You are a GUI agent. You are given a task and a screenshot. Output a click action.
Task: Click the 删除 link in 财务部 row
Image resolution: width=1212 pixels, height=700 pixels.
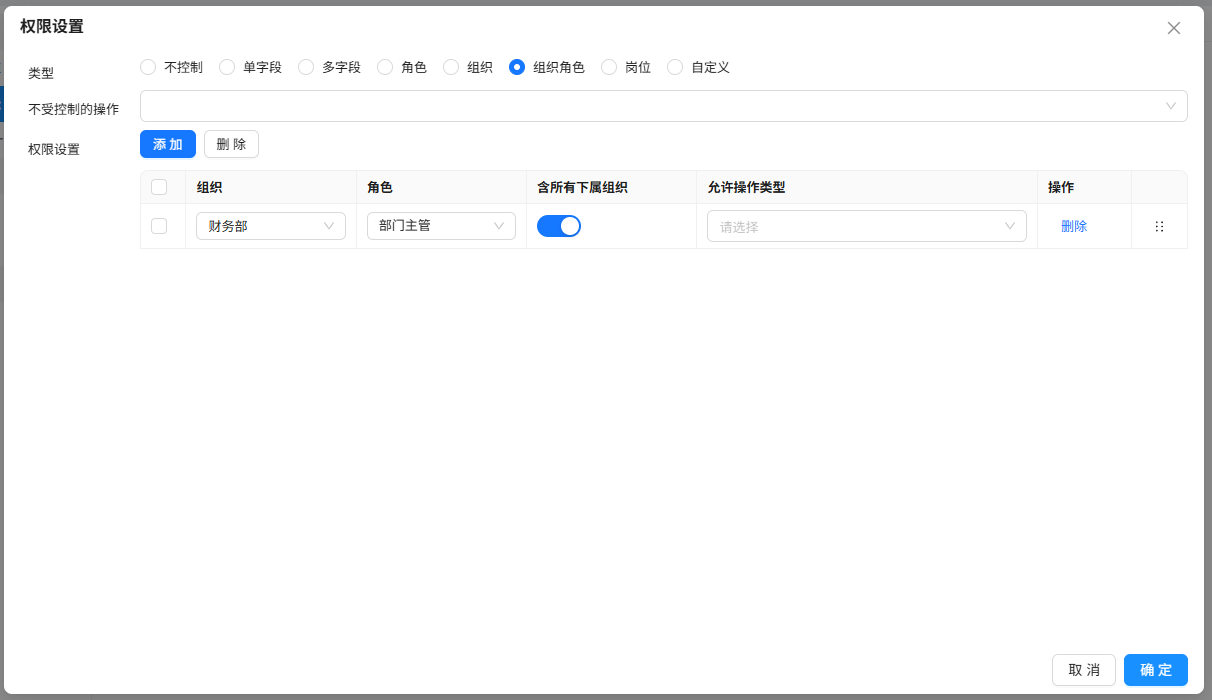click(1074, 226)
